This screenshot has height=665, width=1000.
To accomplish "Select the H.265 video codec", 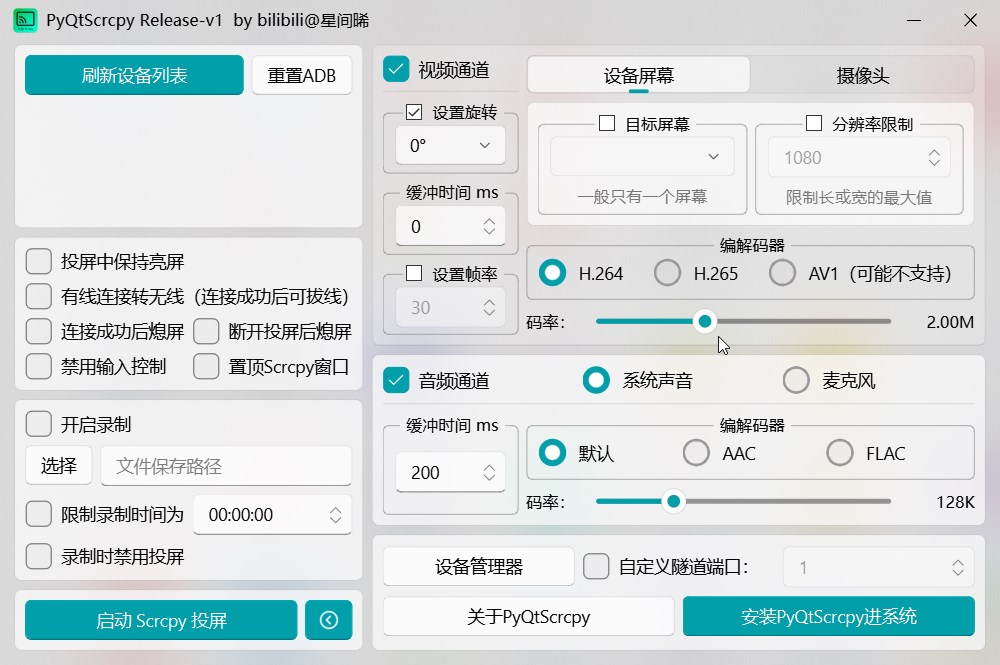I will [666, 272].
